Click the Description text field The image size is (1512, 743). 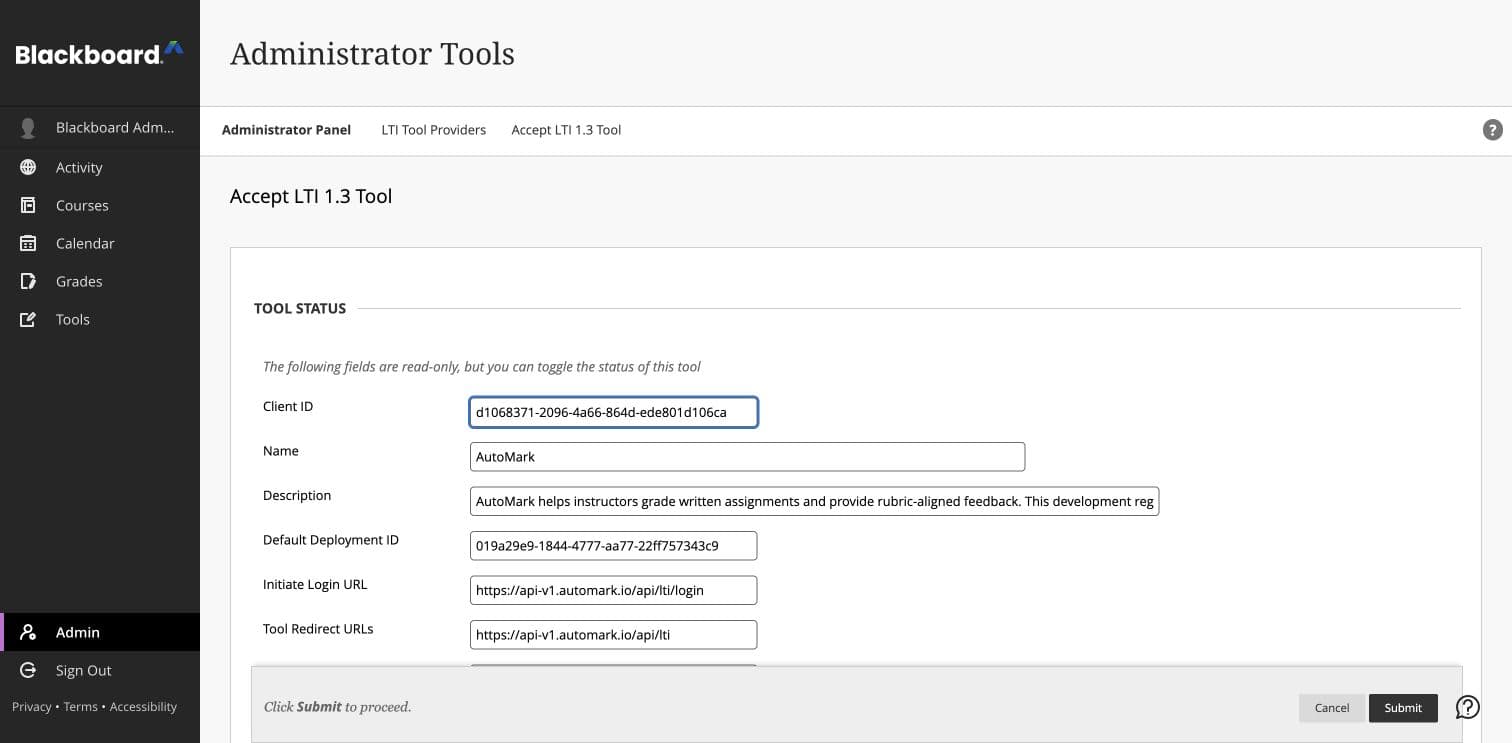click(x=814, y=501)
